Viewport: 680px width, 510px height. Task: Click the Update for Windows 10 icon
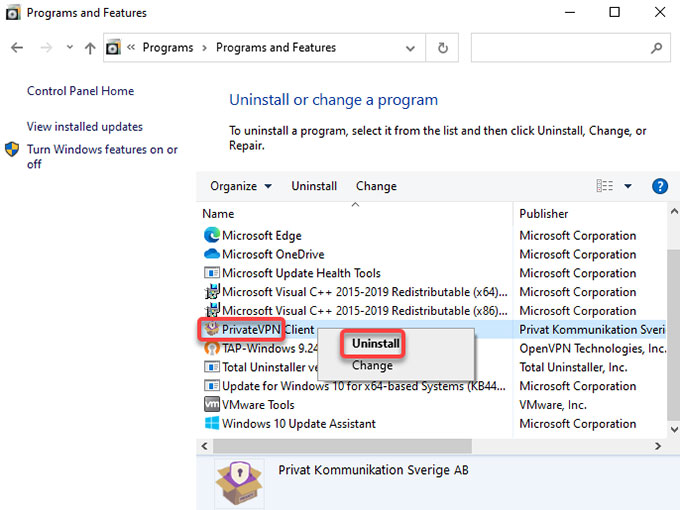pyautogui.click(x=212, y=386)
